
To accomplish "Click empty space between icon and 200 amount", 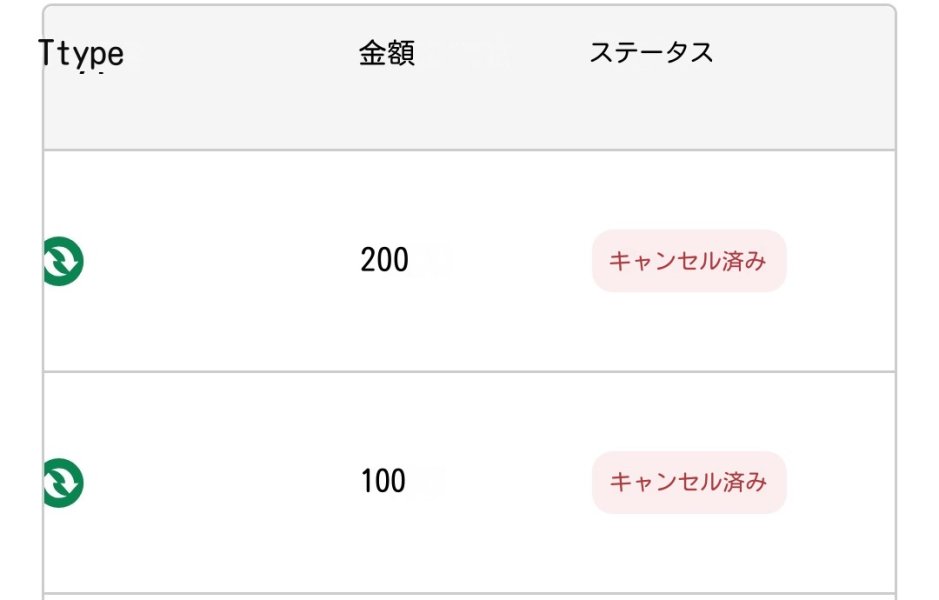I will point(222,261).
